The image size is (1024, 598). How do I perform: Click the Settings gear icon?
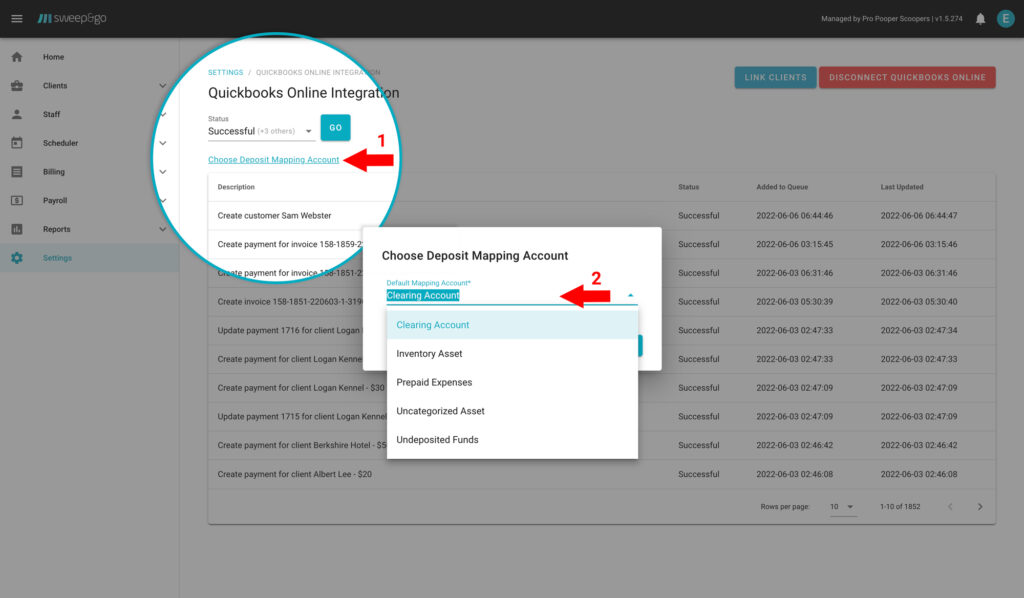pyautogui.click(x=16, y=257)
